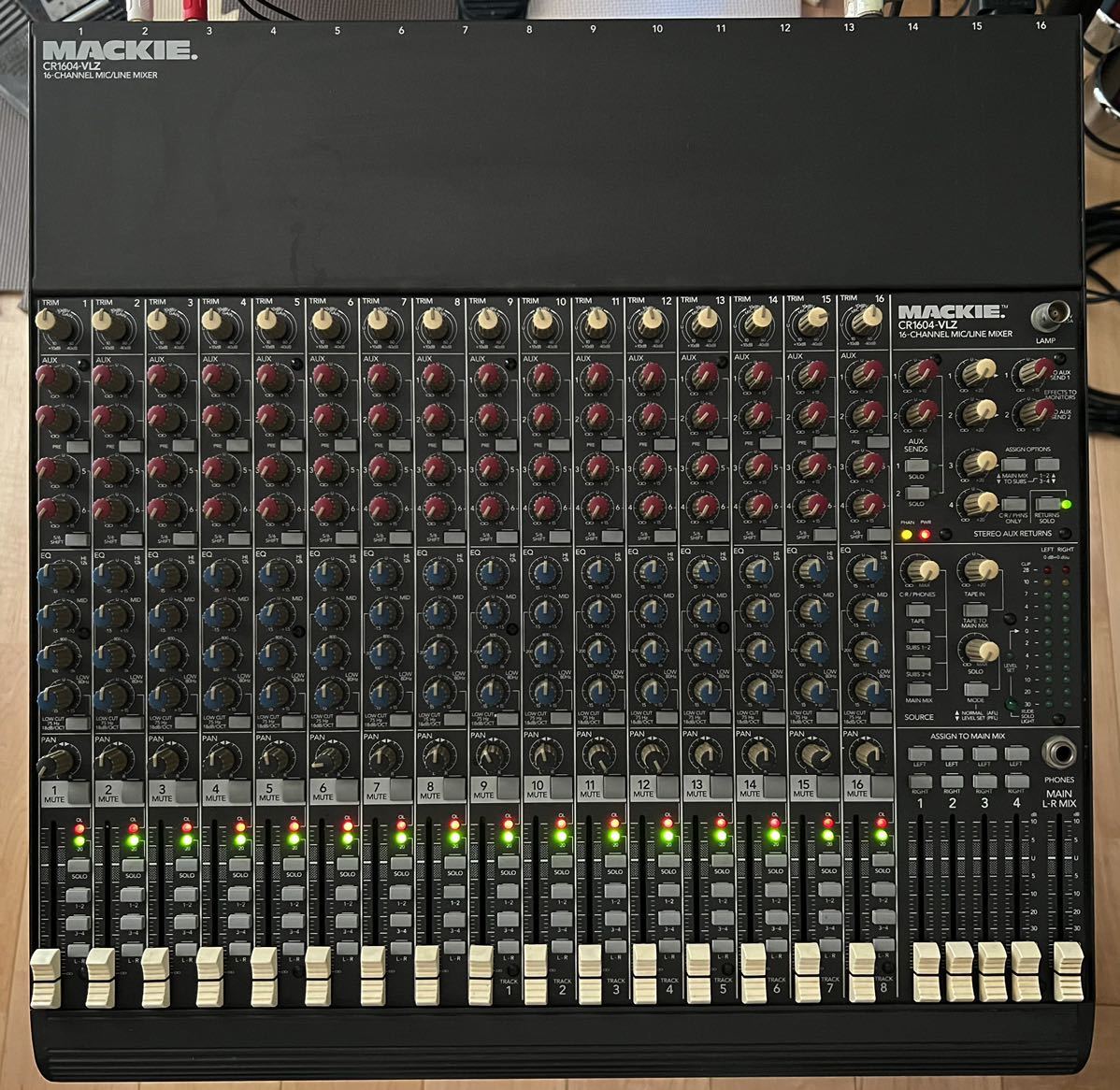This screenshot has width=1120, height=1090.
Task: Toggle the solo MODE (AFL/PFL) button
Action: point(976,689)
